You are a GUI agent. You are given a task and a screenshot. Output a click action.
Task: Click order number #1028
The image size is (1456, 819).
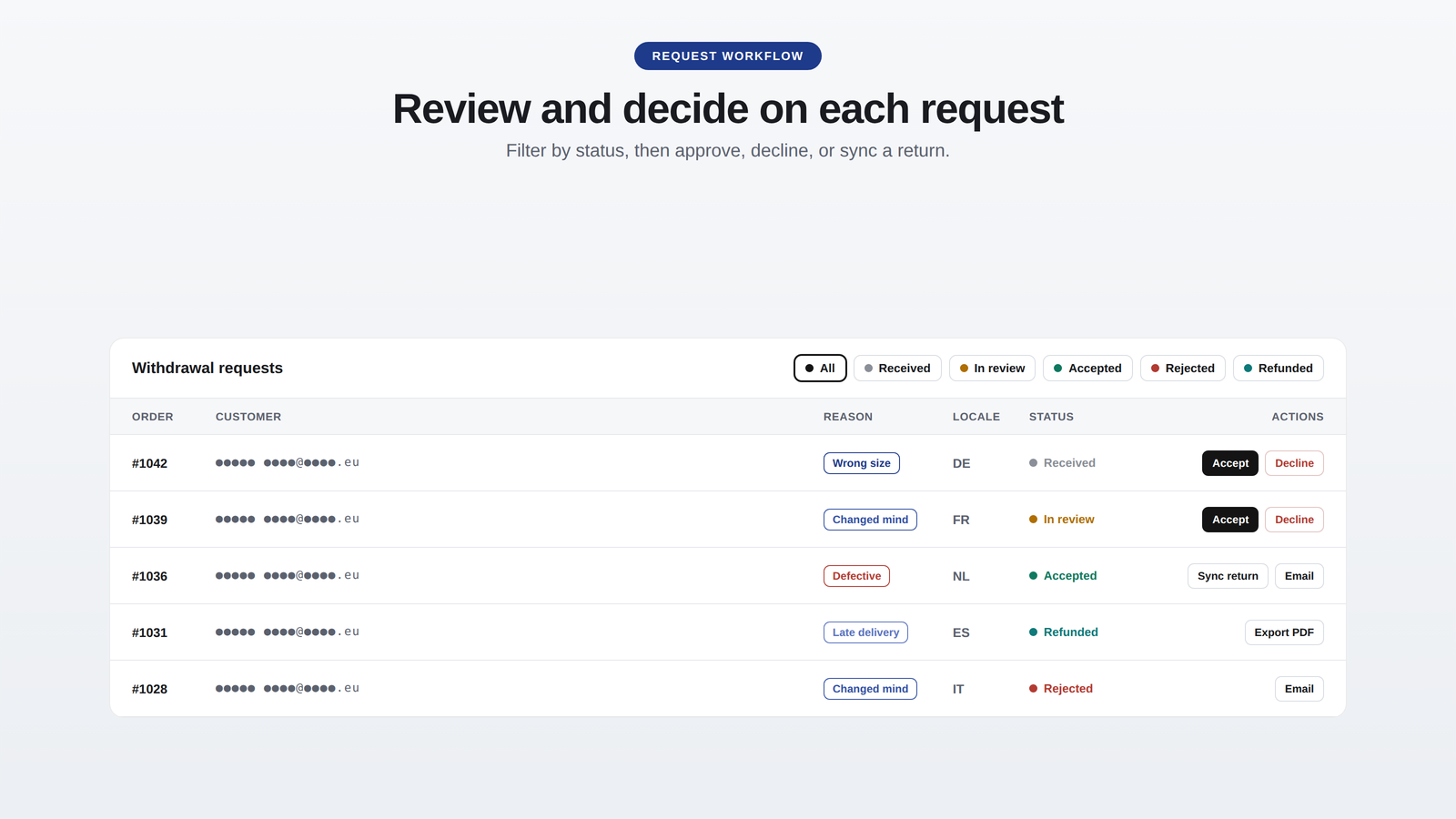[149, 689]
